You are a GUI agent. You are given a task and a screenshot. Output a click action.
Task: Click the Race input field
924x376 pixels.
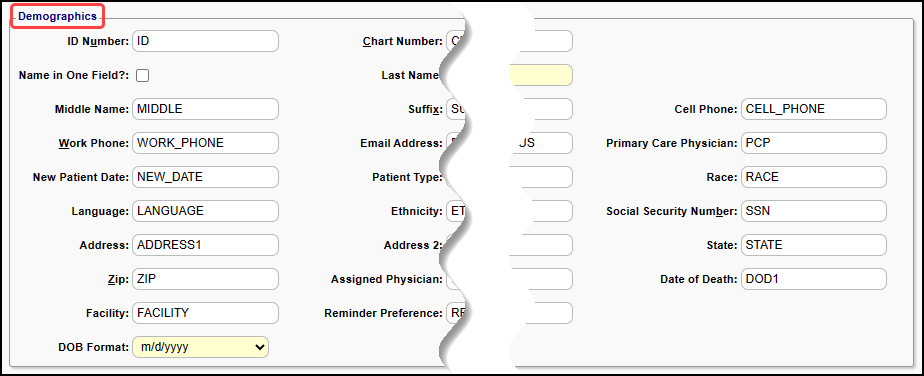(x=814, y=177)
